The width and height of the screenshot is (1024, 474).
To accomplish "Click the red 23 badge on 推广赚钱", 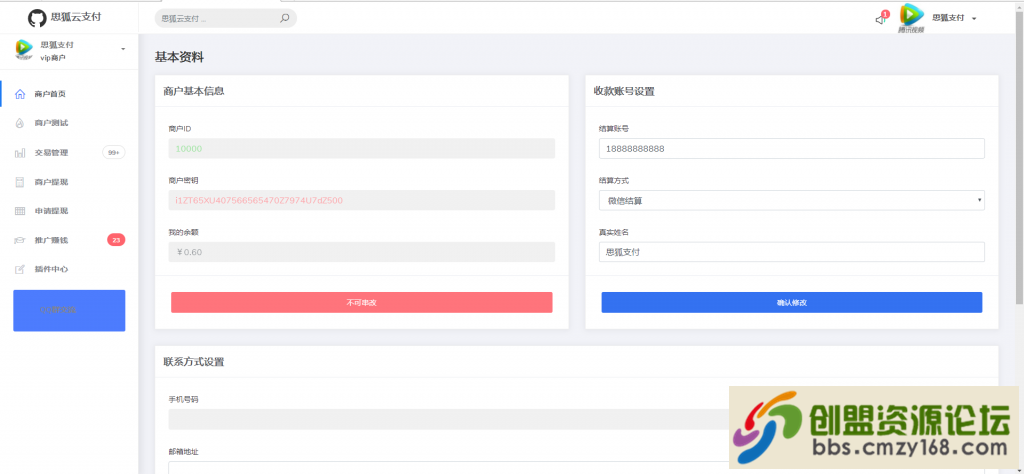I will 116,240.
